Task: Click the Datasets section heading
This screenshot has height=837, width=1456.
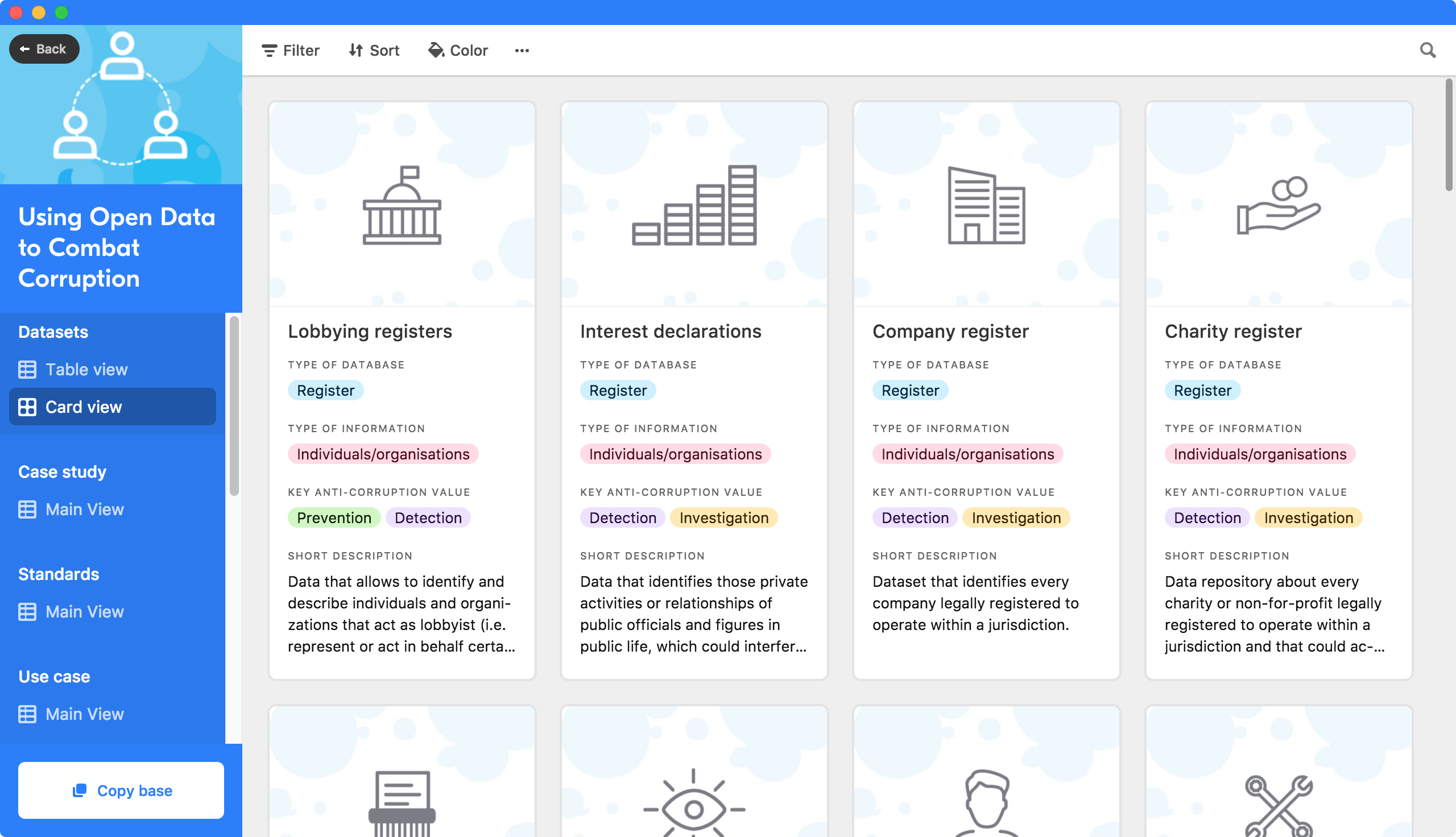Action: [x=53, y=332]
